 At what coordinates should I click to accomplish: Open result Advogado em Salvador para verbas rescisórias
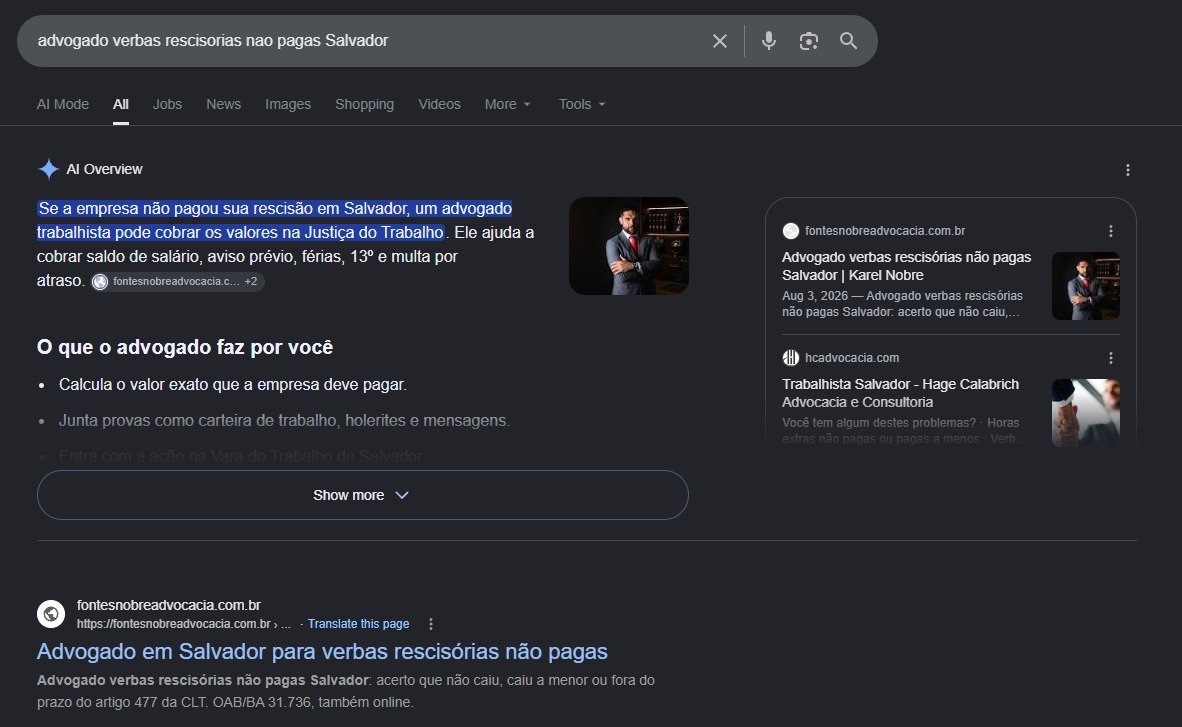pyautogui.click(x=322, y=651)
